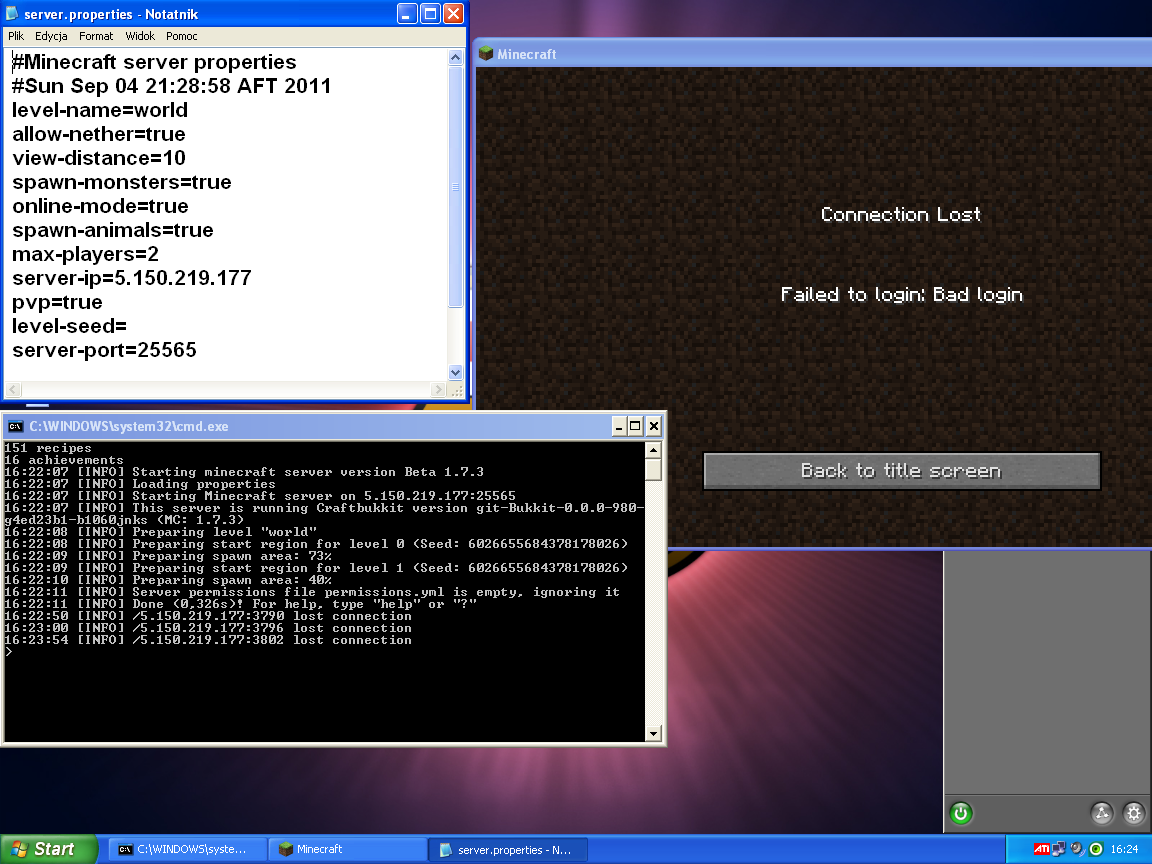Click the max-players=2 line
The height and width of the screenshot is (864, 1152).
85,254
